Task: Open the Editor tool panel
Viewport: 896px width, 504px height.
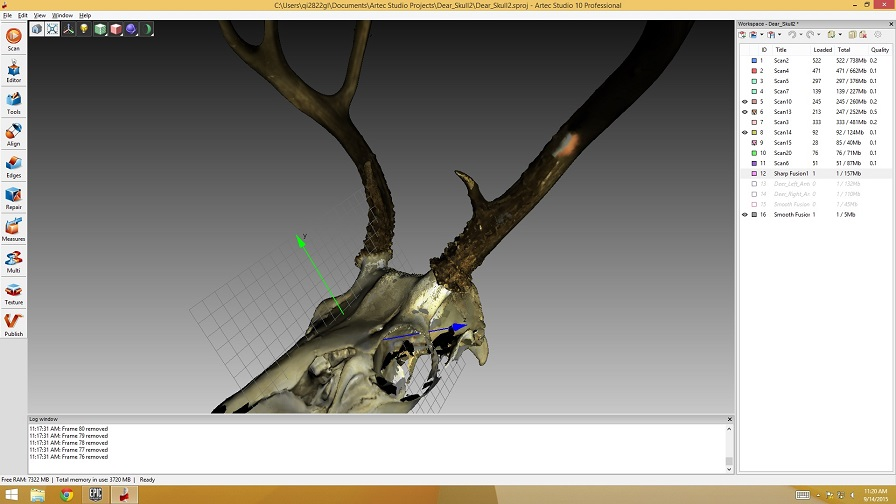Action: [14, 70]
